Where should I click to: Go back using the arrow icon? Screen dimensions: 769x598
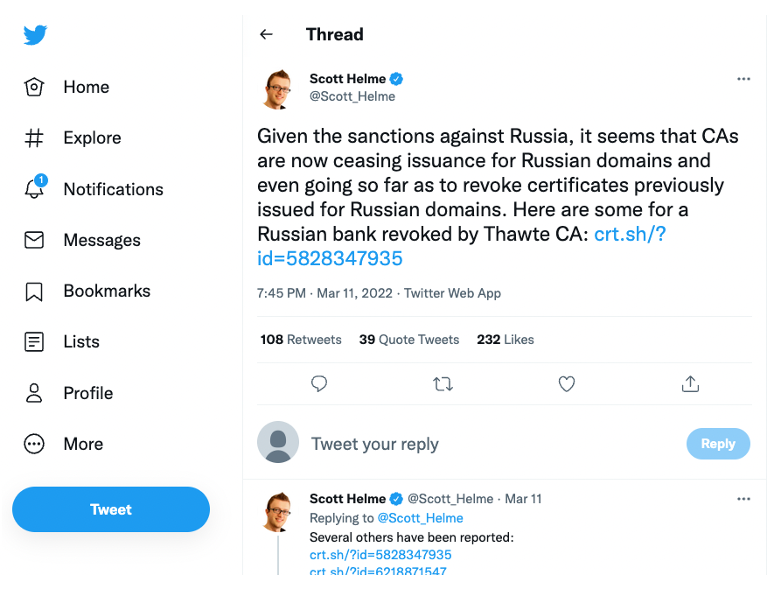(x=266, y=34)
